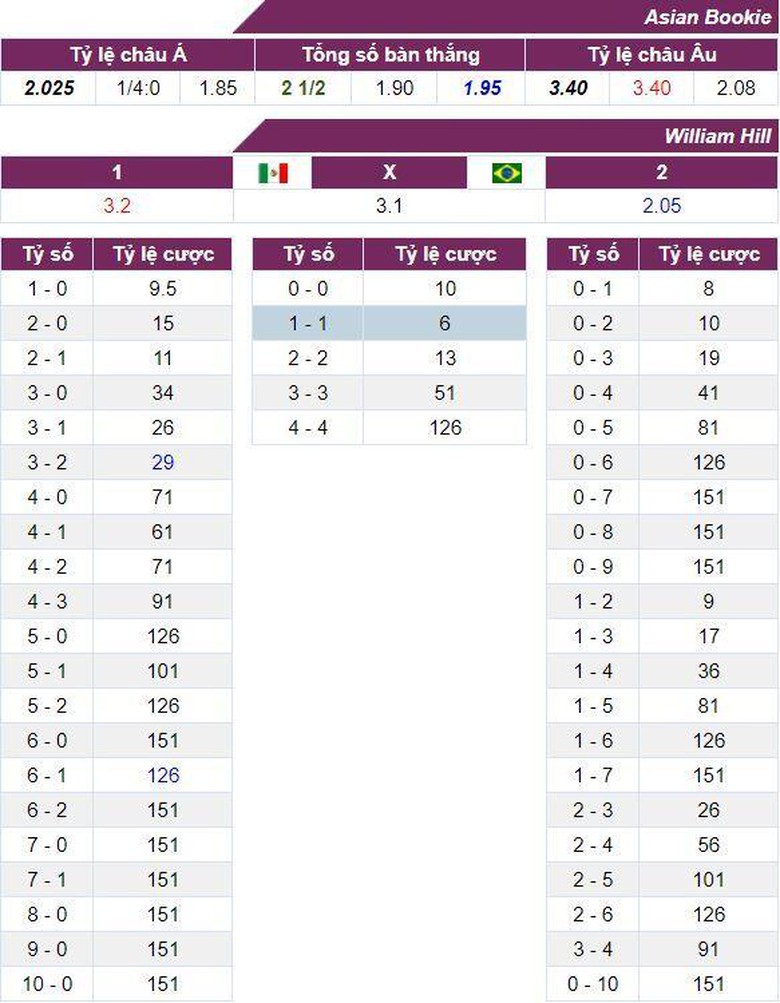
Task: Click the red 3.40 European draw odds
Action: click(x=651, y=88)
